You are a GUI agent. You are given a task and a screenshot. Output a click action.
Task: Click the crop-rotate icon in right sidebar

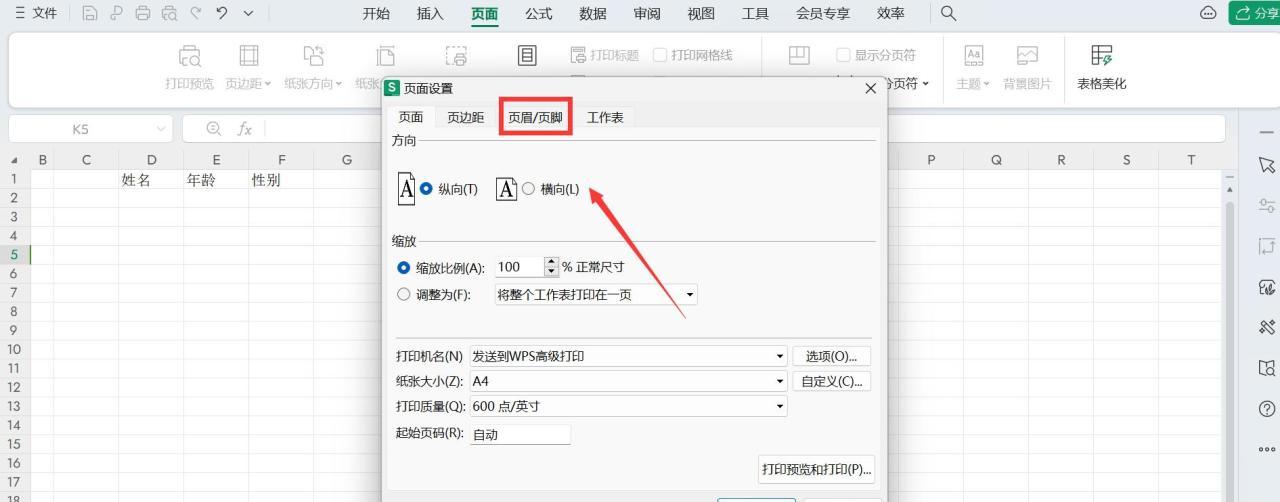click(1267, 246)
